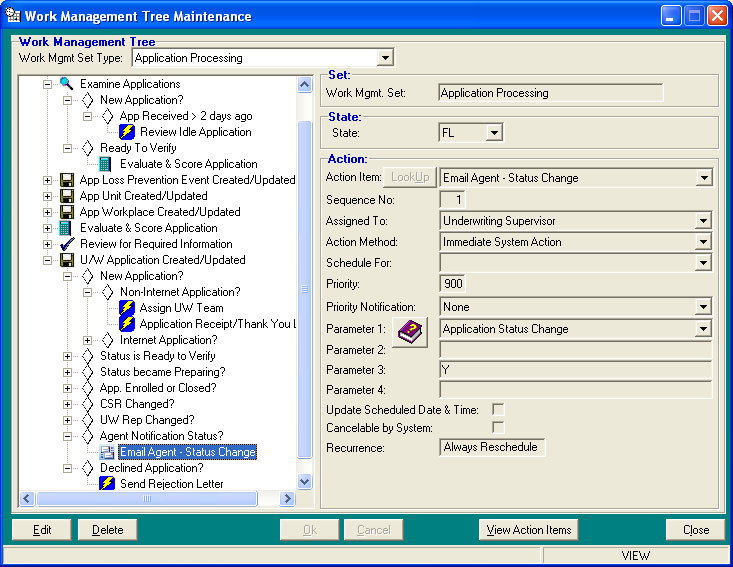The image size is (733, 567).
Task: Expand App. Enrolled or Closed? node
Action: (67, 388)
